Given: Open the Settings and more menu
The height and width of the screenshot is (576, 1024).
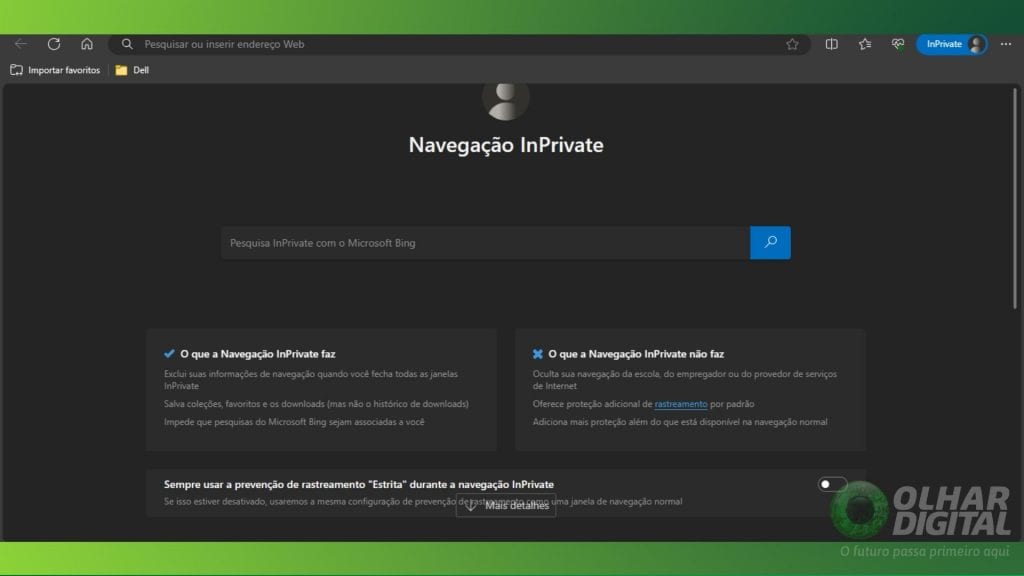Looking at the screenshot, I should point(1006,44).
